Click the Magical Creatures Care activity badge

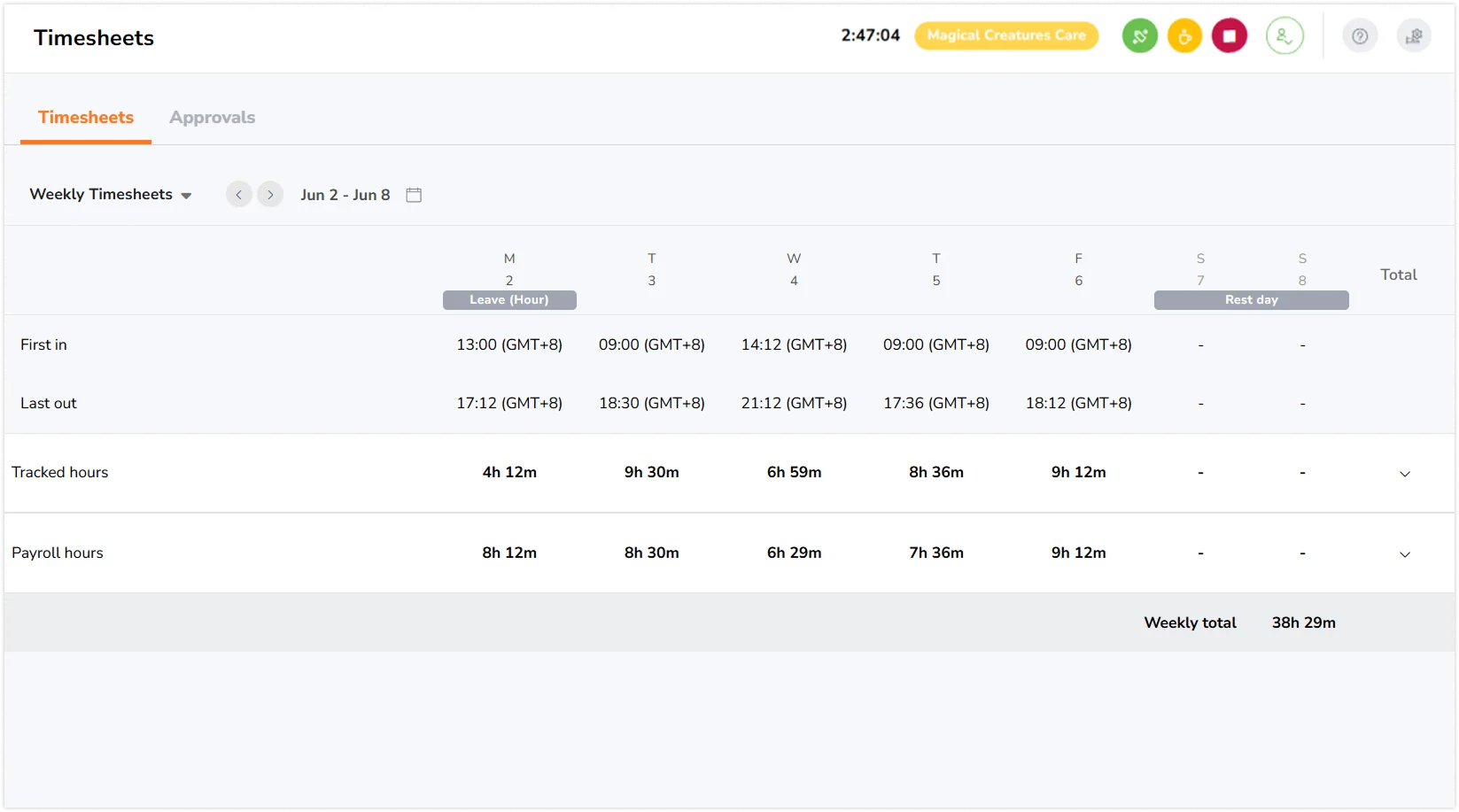point(1005,35)
